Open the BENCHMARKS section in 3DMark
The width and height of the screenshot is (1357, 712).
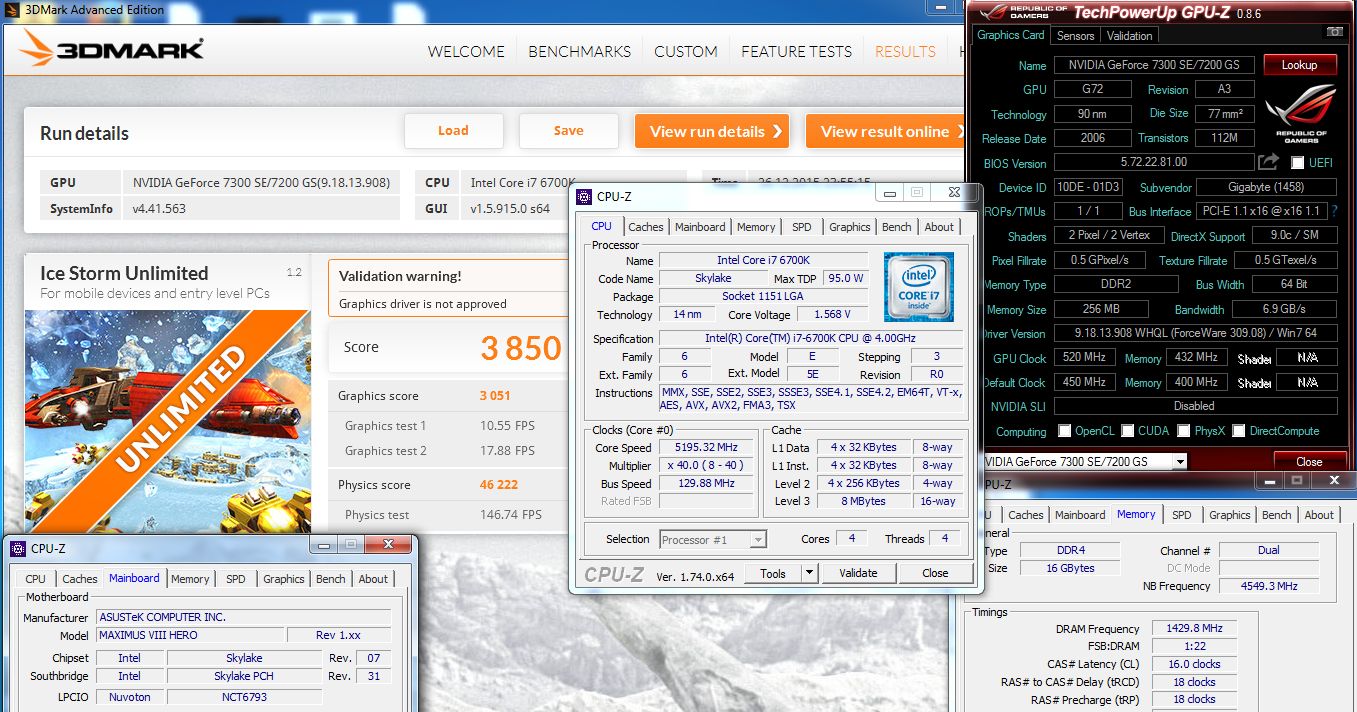(x=579, y=51)
